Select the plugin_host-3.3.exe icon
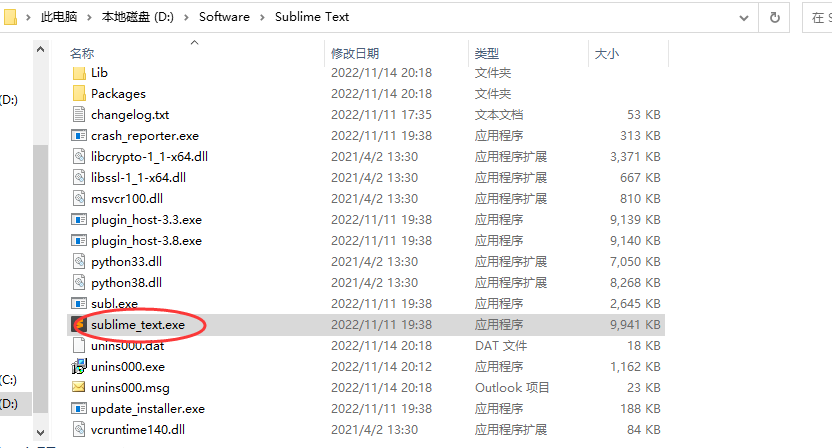 click(x=79, y=219)
